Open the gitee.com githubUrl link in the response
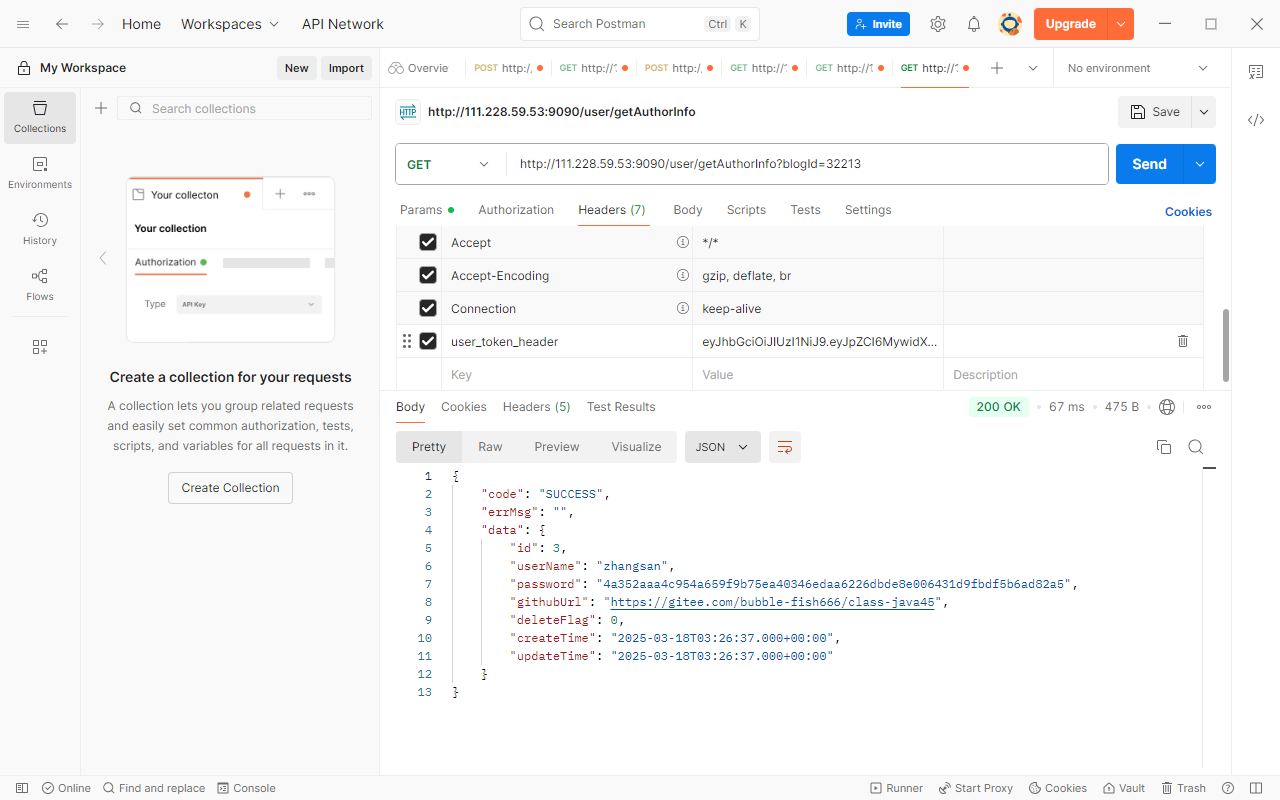This screenshot has height=800, width=1280. (772, 602)
